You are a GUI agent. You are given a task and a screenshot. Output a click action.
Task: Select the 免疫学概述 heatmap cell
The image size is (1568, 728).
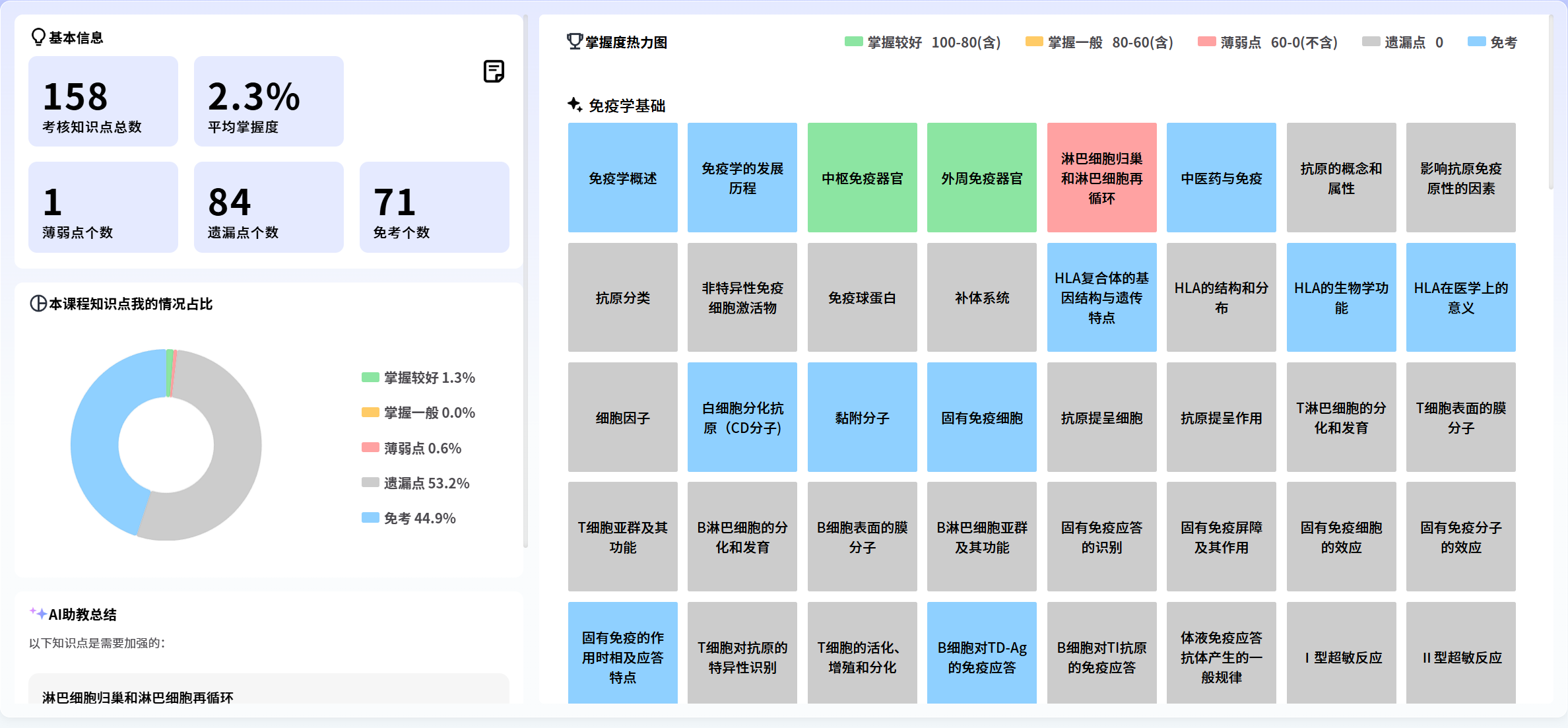click(622, 177)
